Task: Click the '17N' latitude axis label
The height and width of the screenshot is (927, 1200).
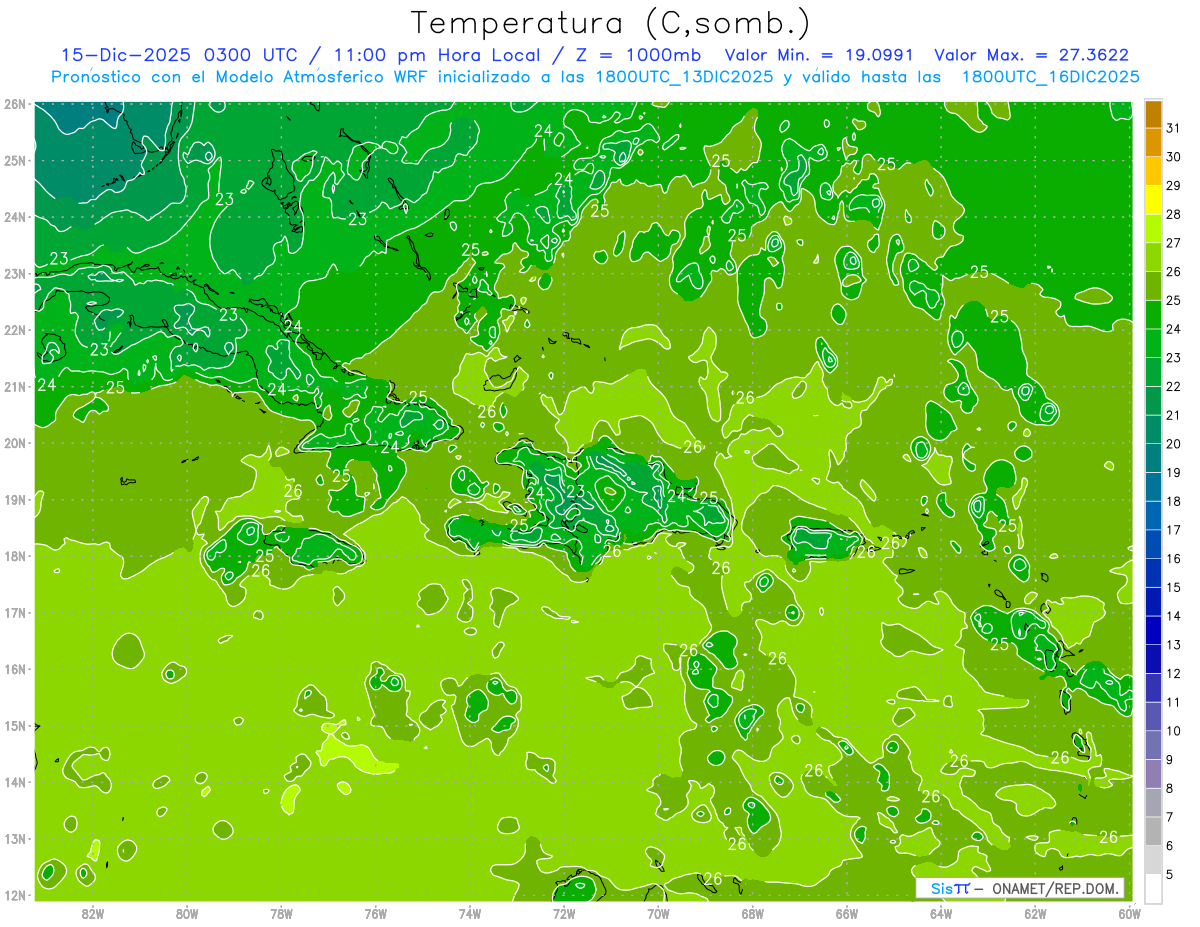Action: click(x=13, y=612)
